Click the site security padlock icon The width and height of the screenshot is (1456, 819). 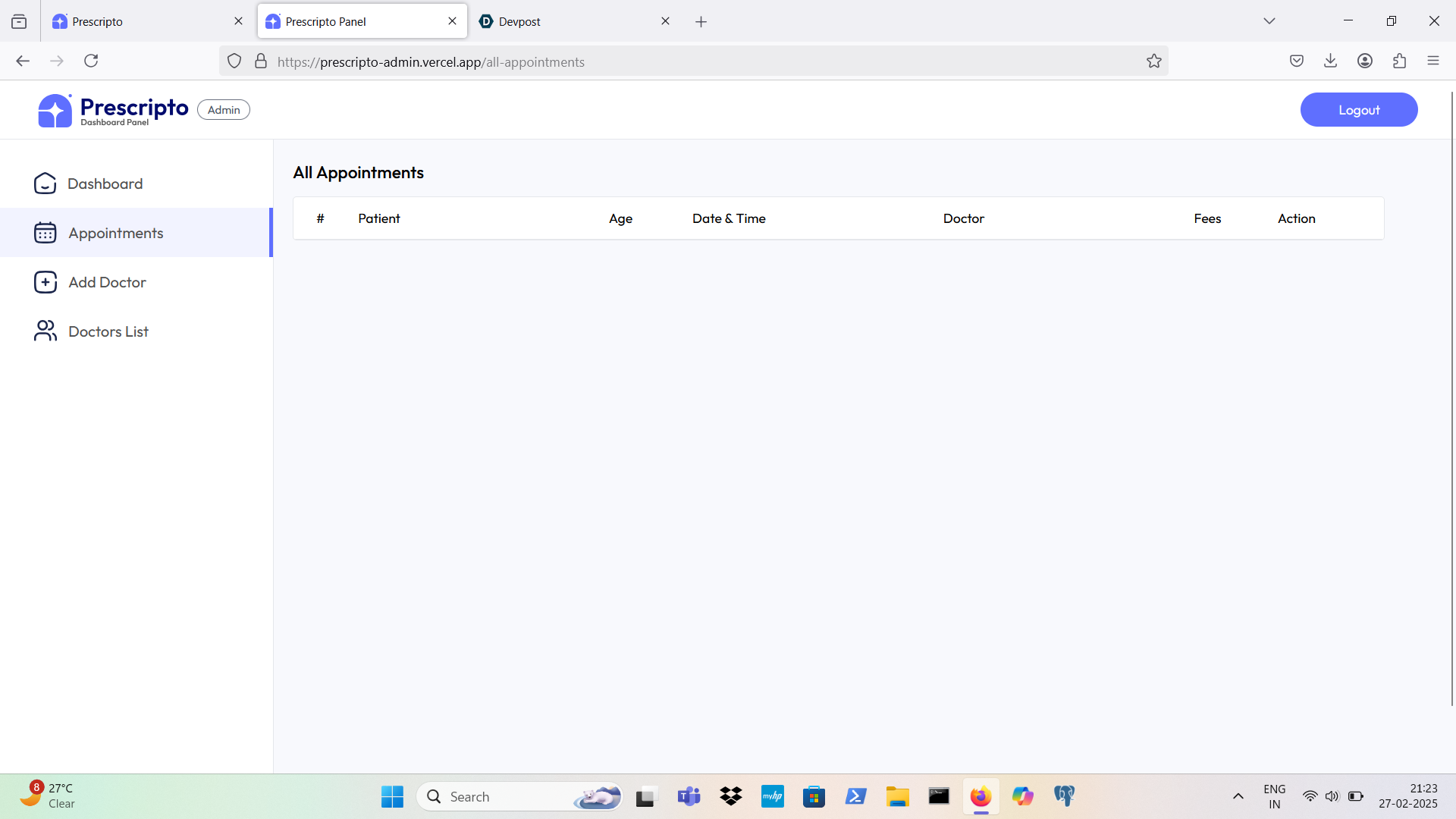tap(261, 61)
